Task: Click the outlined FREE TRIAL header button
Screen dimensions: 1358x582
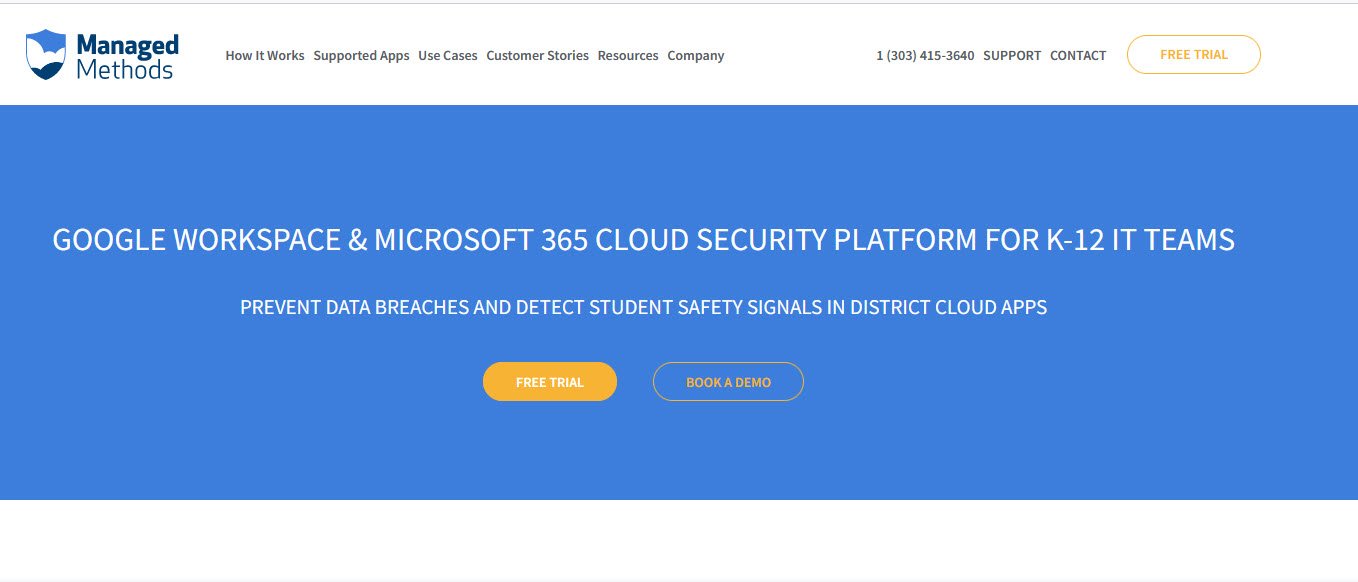Action: coord(1194,55)
